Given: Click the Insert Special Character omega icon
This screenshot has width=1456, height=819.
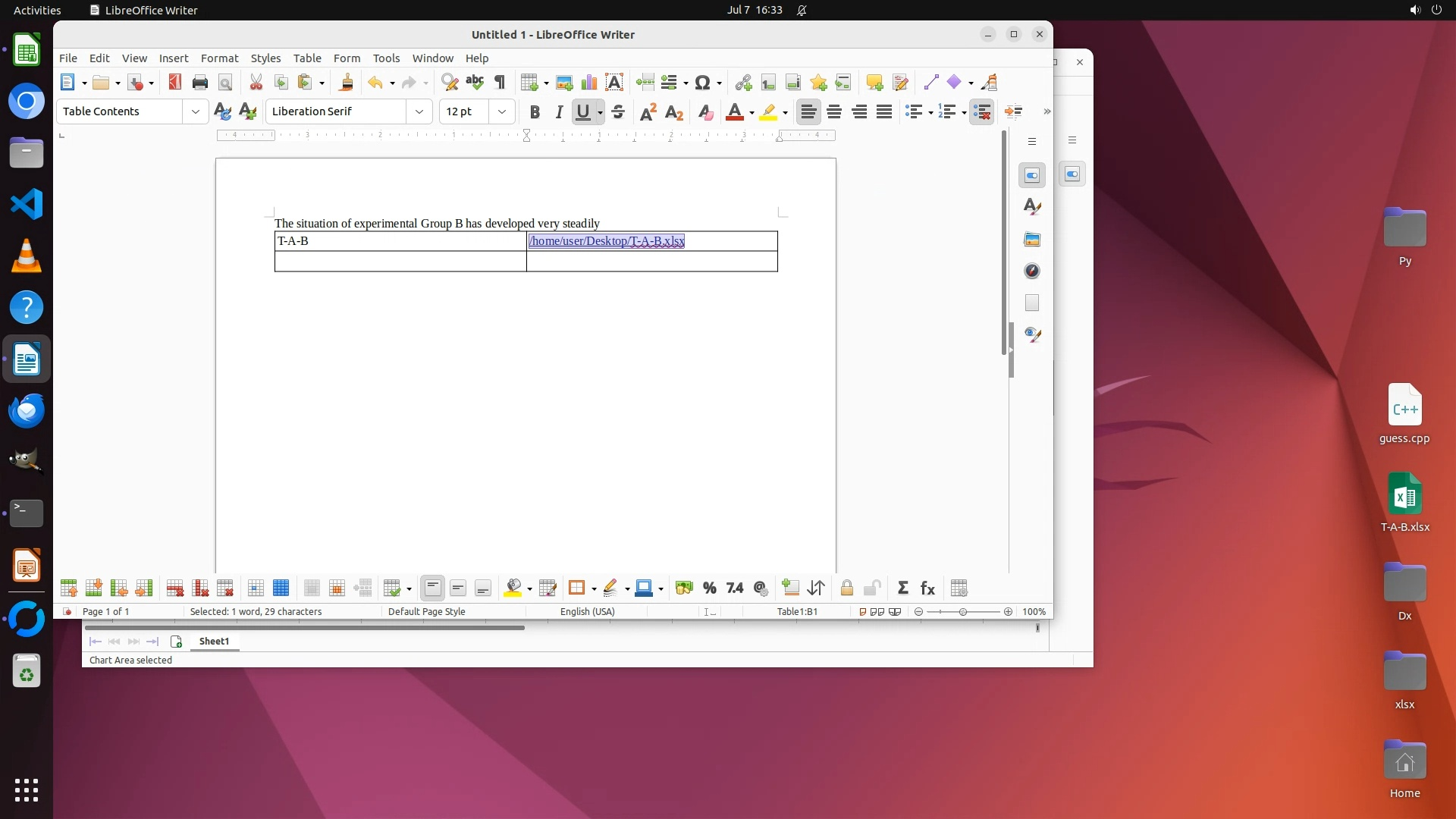Looking at the screenshot, I should [x=702, y=83].
